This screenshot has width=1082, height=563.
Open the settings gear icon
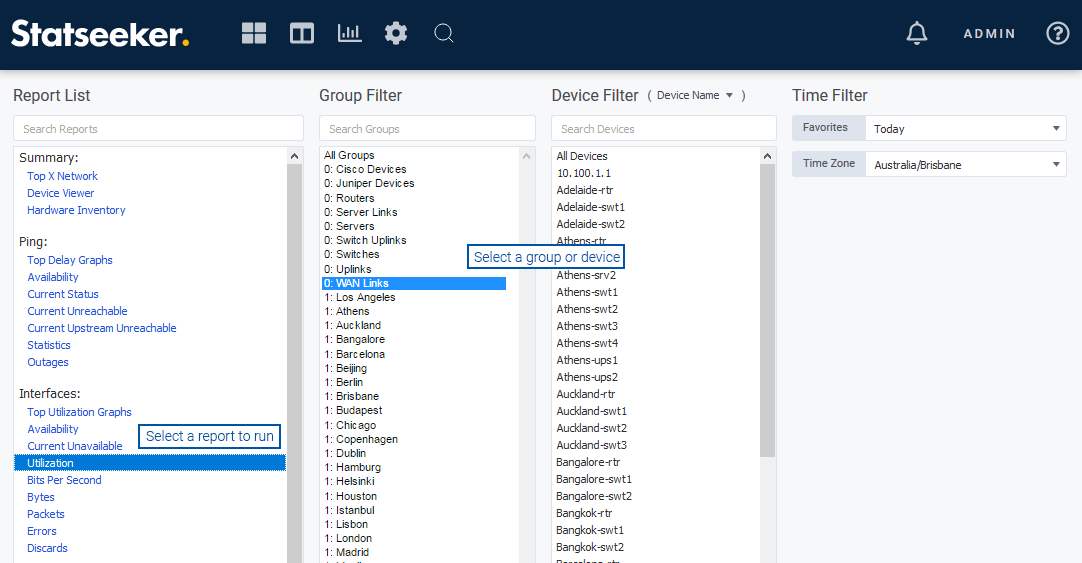coord(396,33)
